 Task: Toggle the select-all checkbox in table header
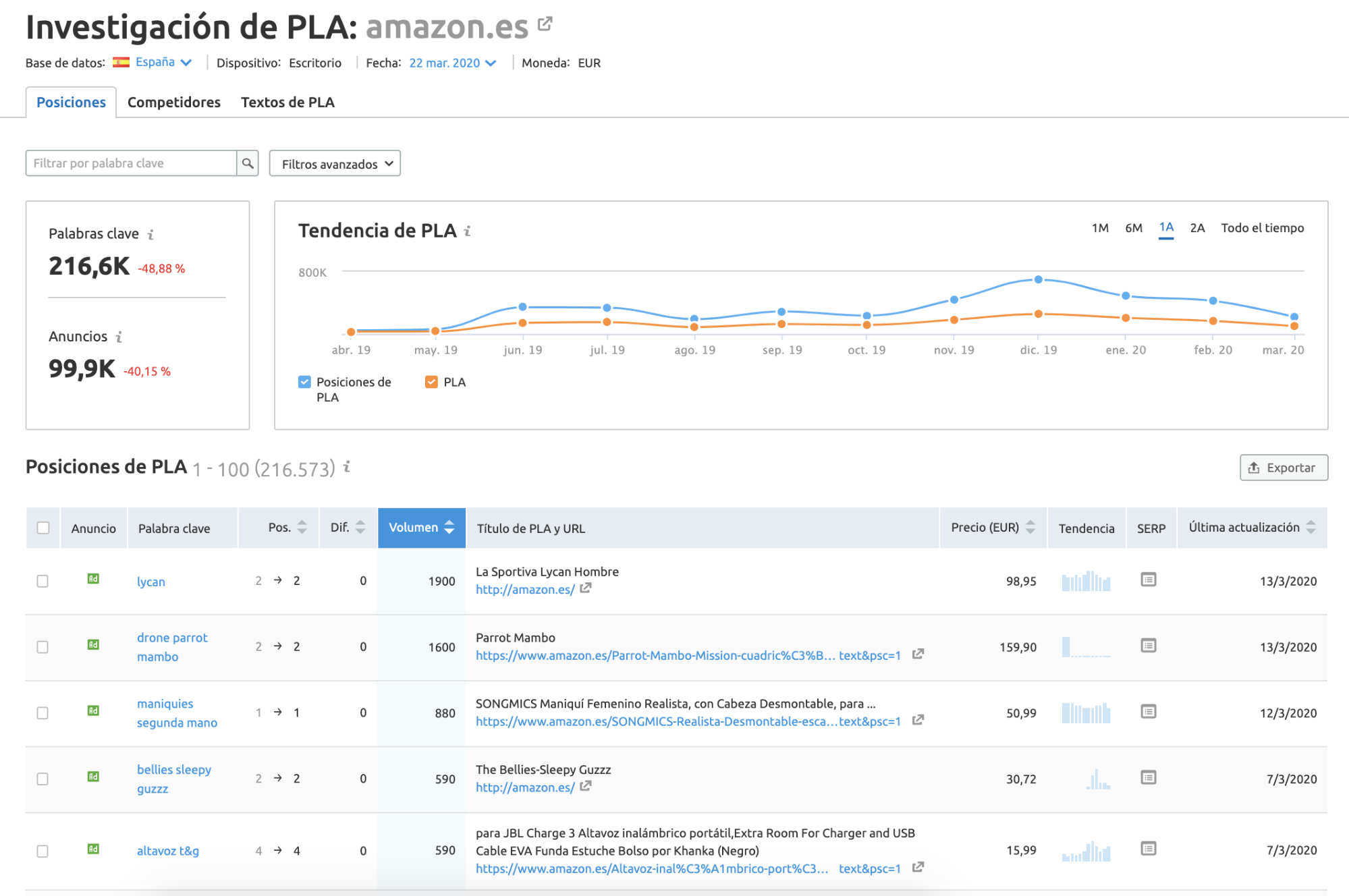coord(43,528)
